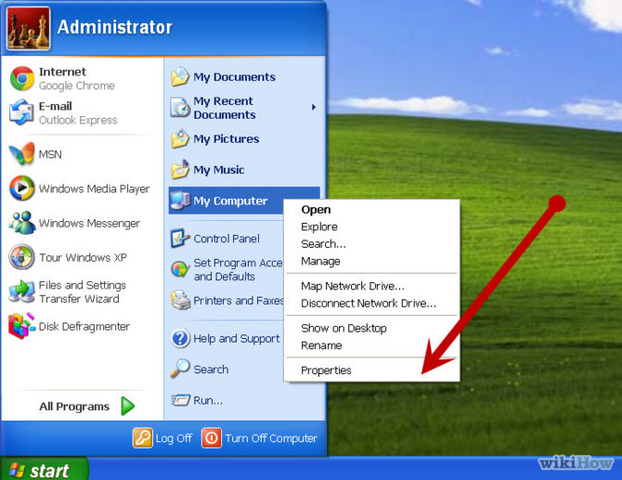The image size is (622, 480).
Task: Click the My Computer monitor icon
Action: pos(180,201)
